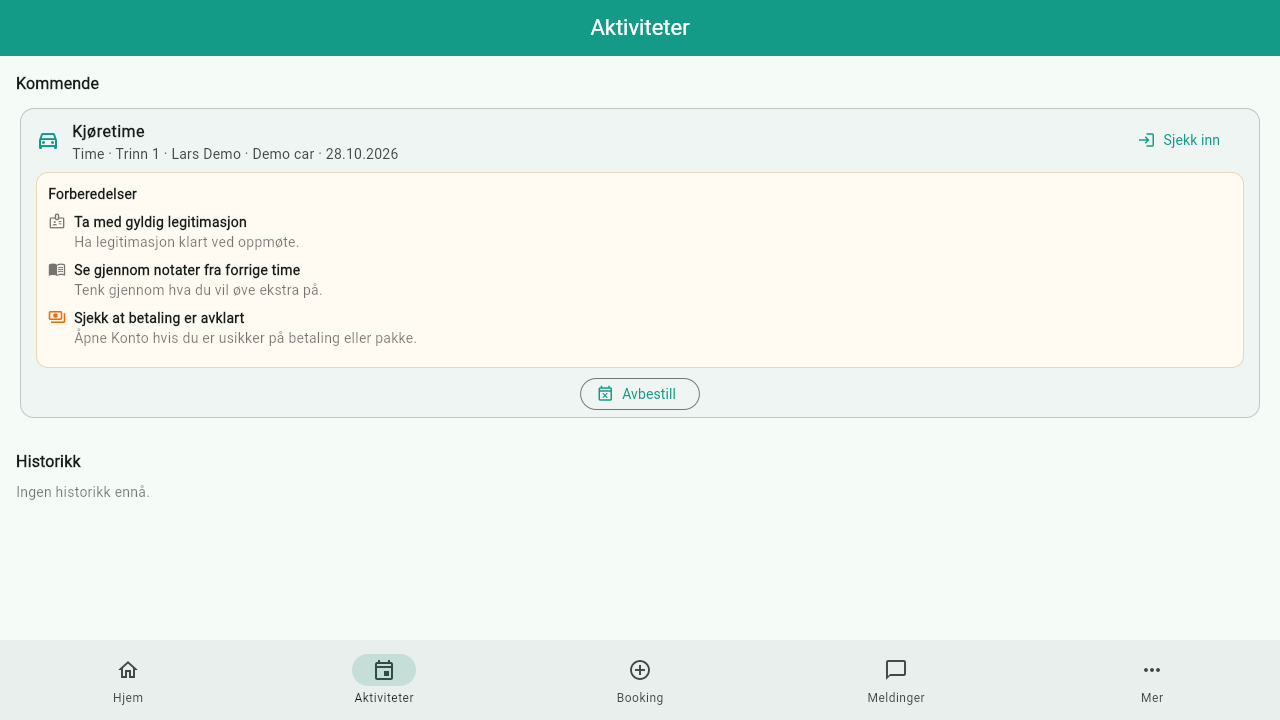Click the ID badge icon for legitimasjon
This screenshot has height=720, width=1280.
tap(57, 222)
